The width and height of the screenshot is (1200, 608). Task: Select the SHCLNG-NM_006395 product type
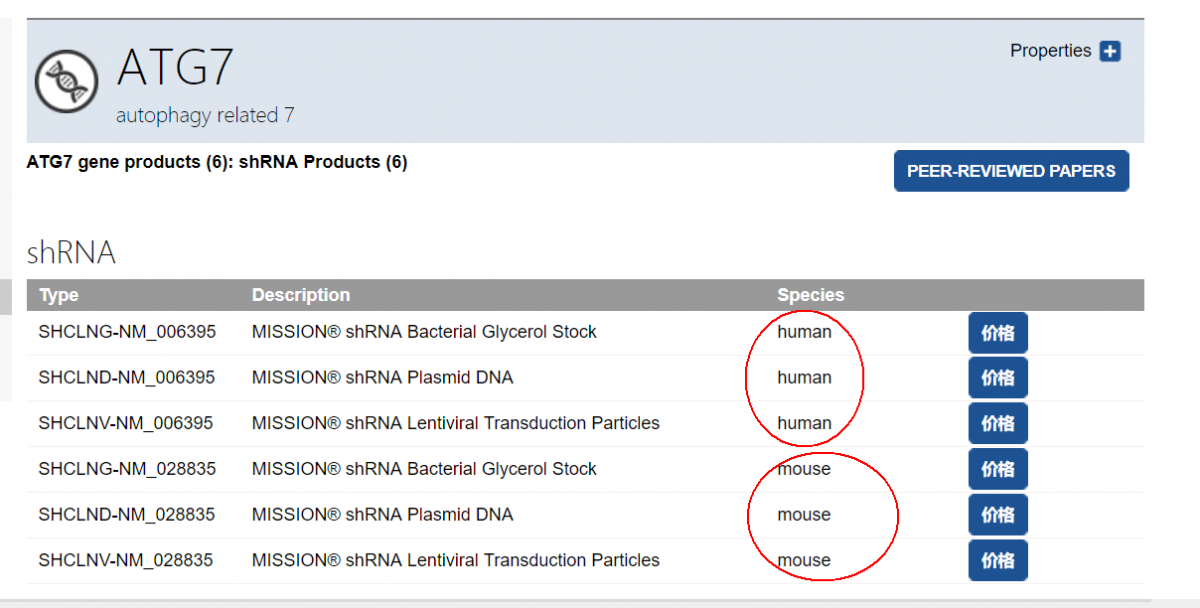coord(127,332)
